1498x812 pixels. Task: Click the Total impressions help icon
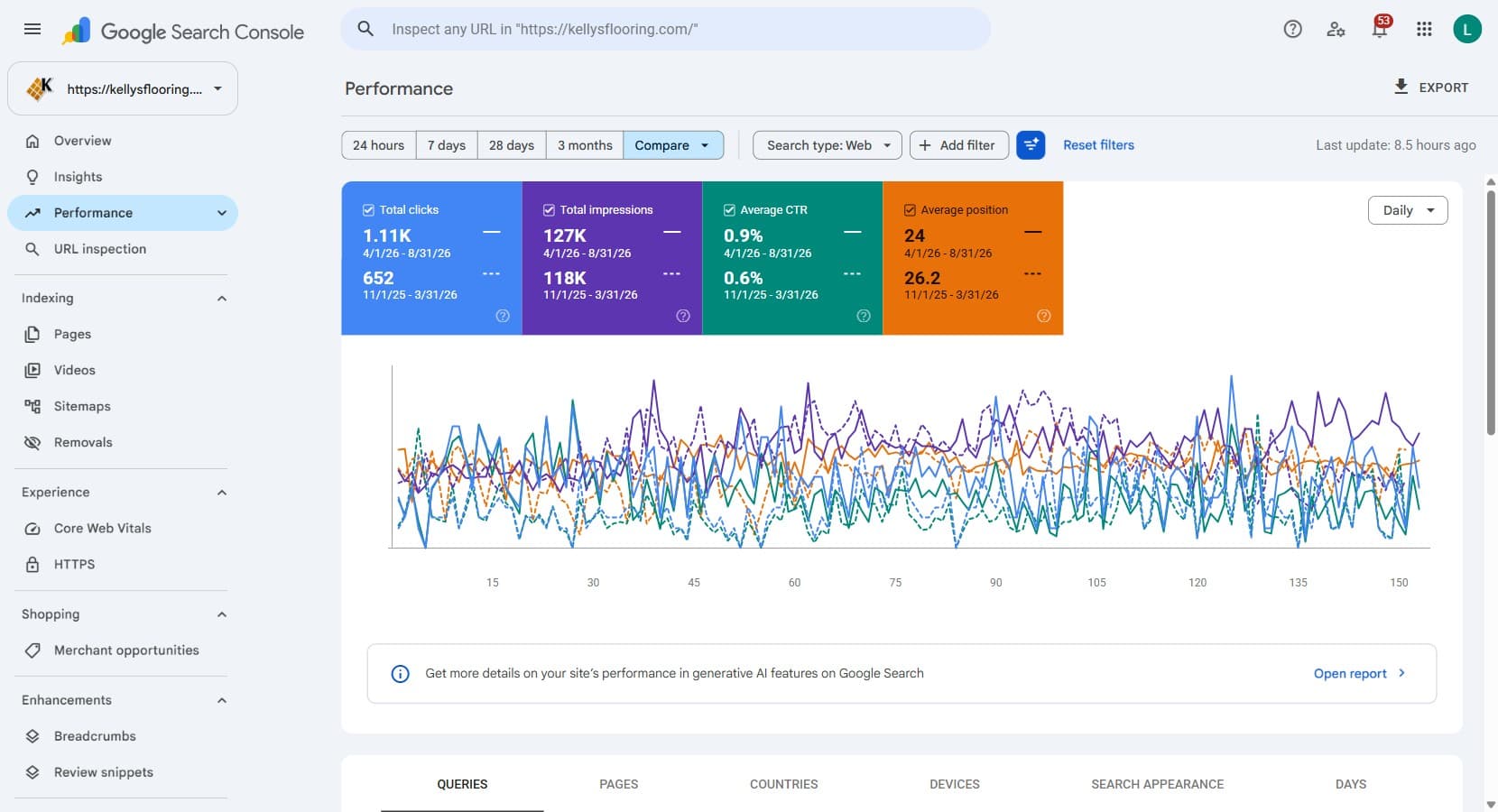pyautogui.click(x=683, y=316)
